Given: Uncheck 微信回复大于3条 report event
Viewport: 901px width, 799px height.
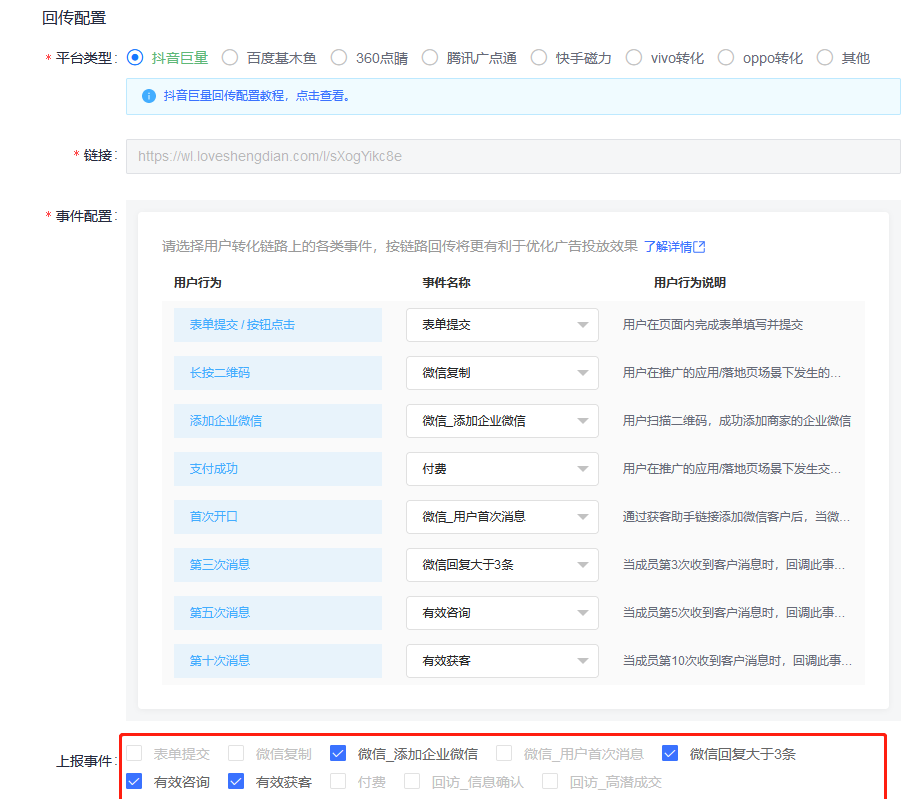Looking at the screenshot, I should click(670, 754).
